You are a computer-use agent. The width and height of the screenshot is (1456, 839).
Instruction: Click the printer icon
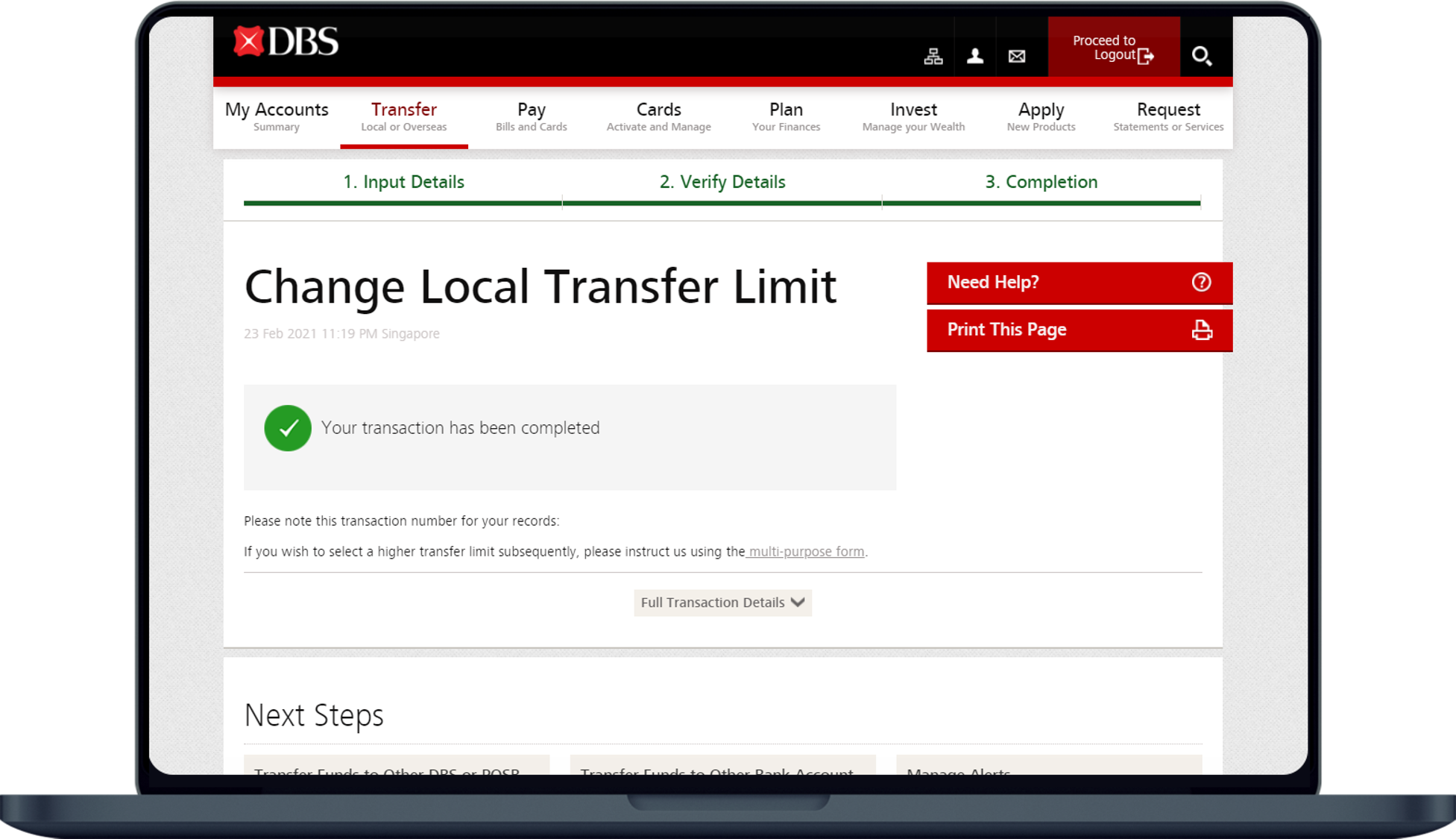pos(1201,330)
